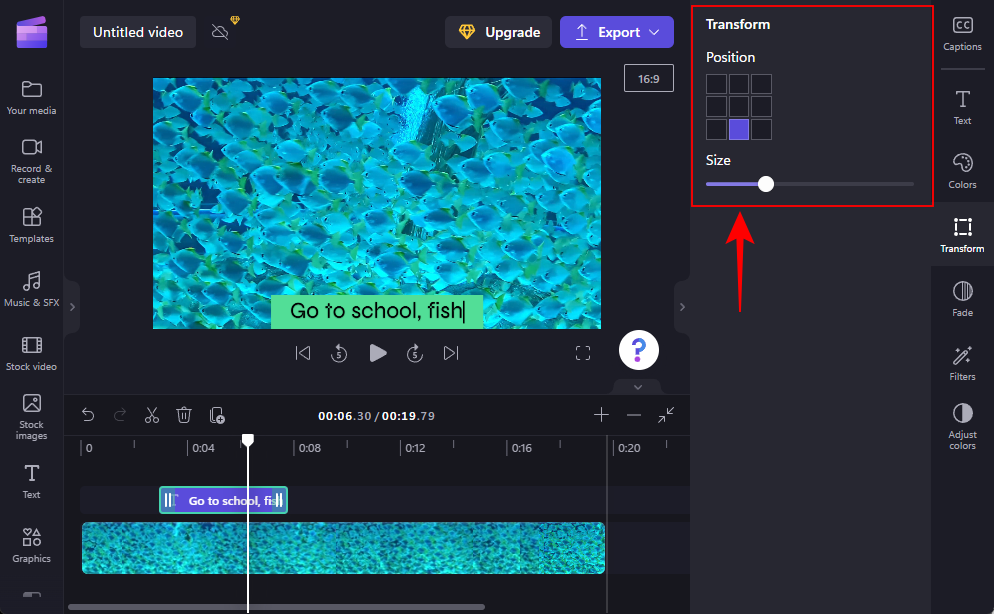Select the bottom-right position grid cell

[762, 130]
